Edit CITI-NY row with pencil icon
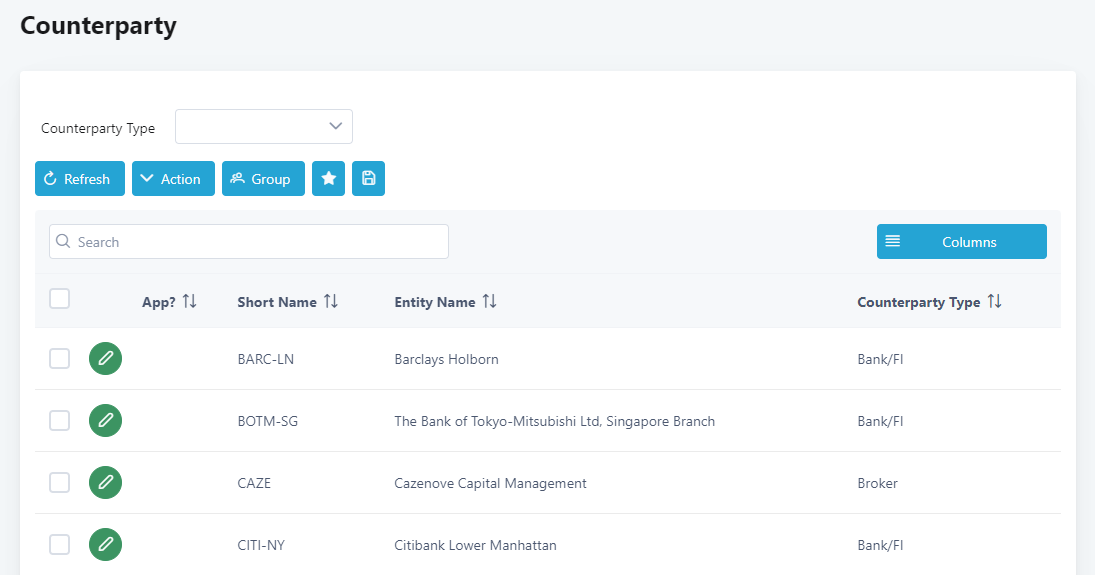 pos(105,545)
